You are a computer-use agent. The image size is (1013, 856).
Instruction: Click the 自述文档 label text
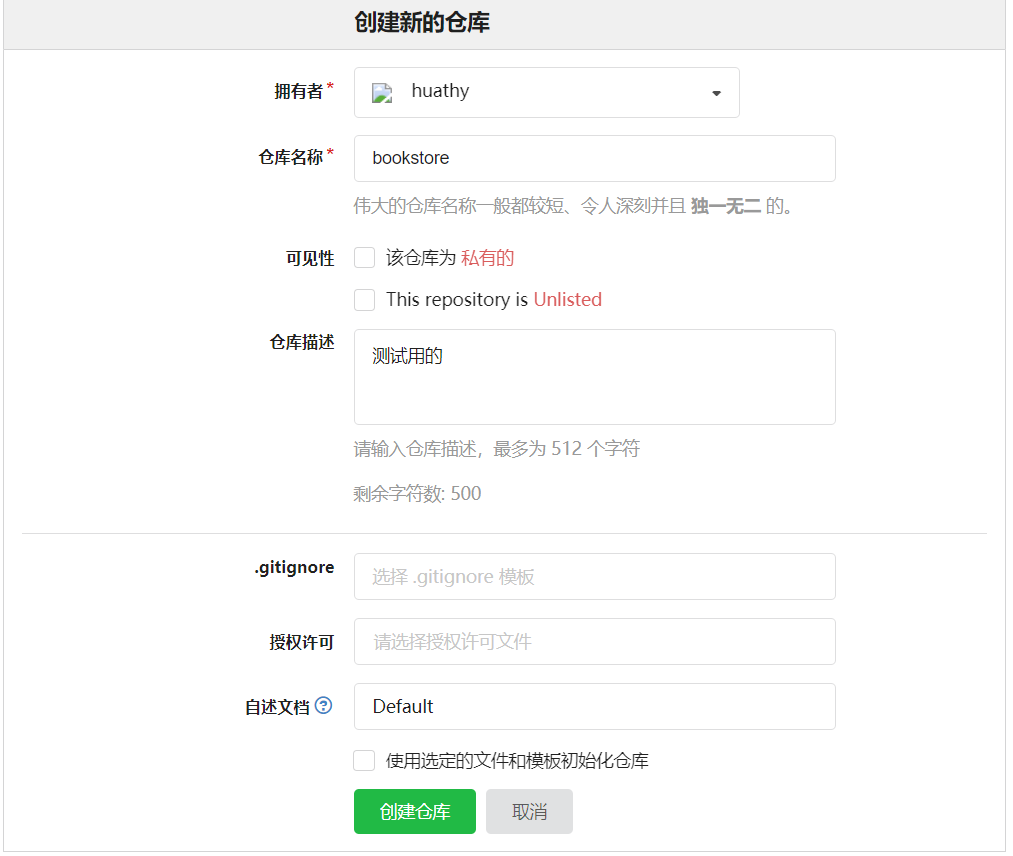click(x=278, y=707)
